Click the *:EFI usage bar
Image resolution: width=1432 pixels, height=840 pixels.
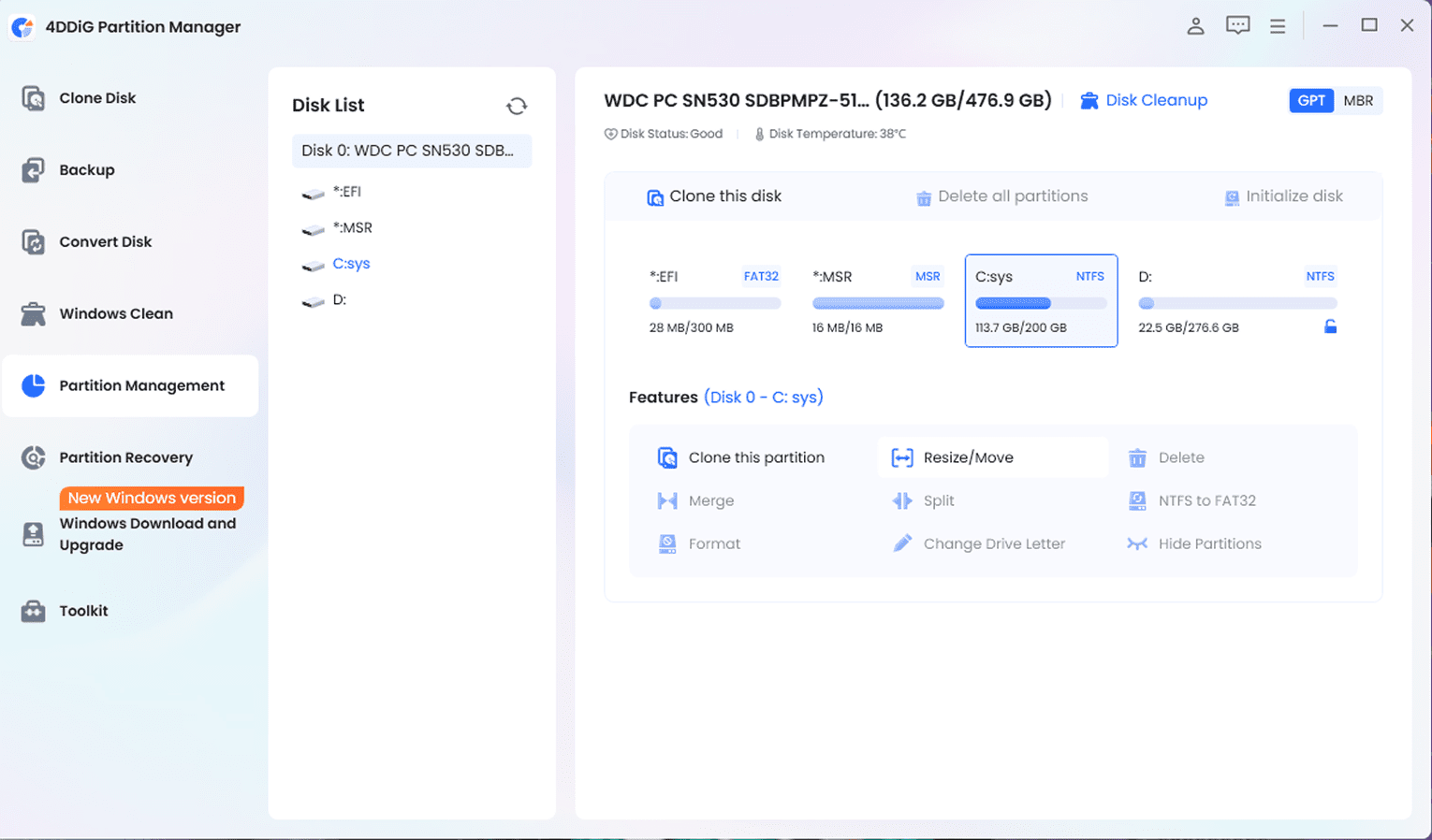click(x=715, y=303)
